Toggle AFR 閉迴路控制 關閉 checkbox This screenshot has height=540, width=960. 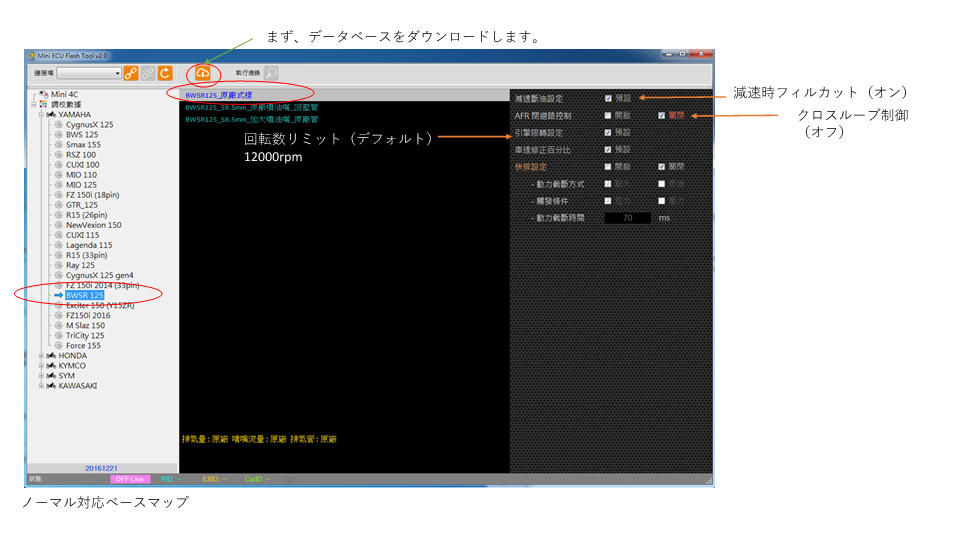(x=661, y=115)
